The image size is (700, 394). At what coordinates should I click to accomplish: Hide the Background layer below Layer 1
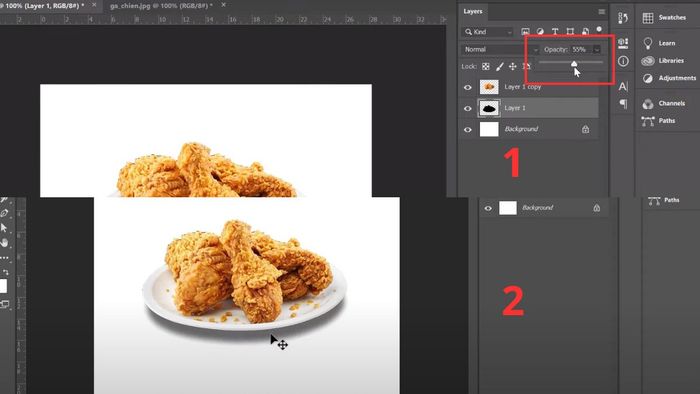tap(467, 130)
